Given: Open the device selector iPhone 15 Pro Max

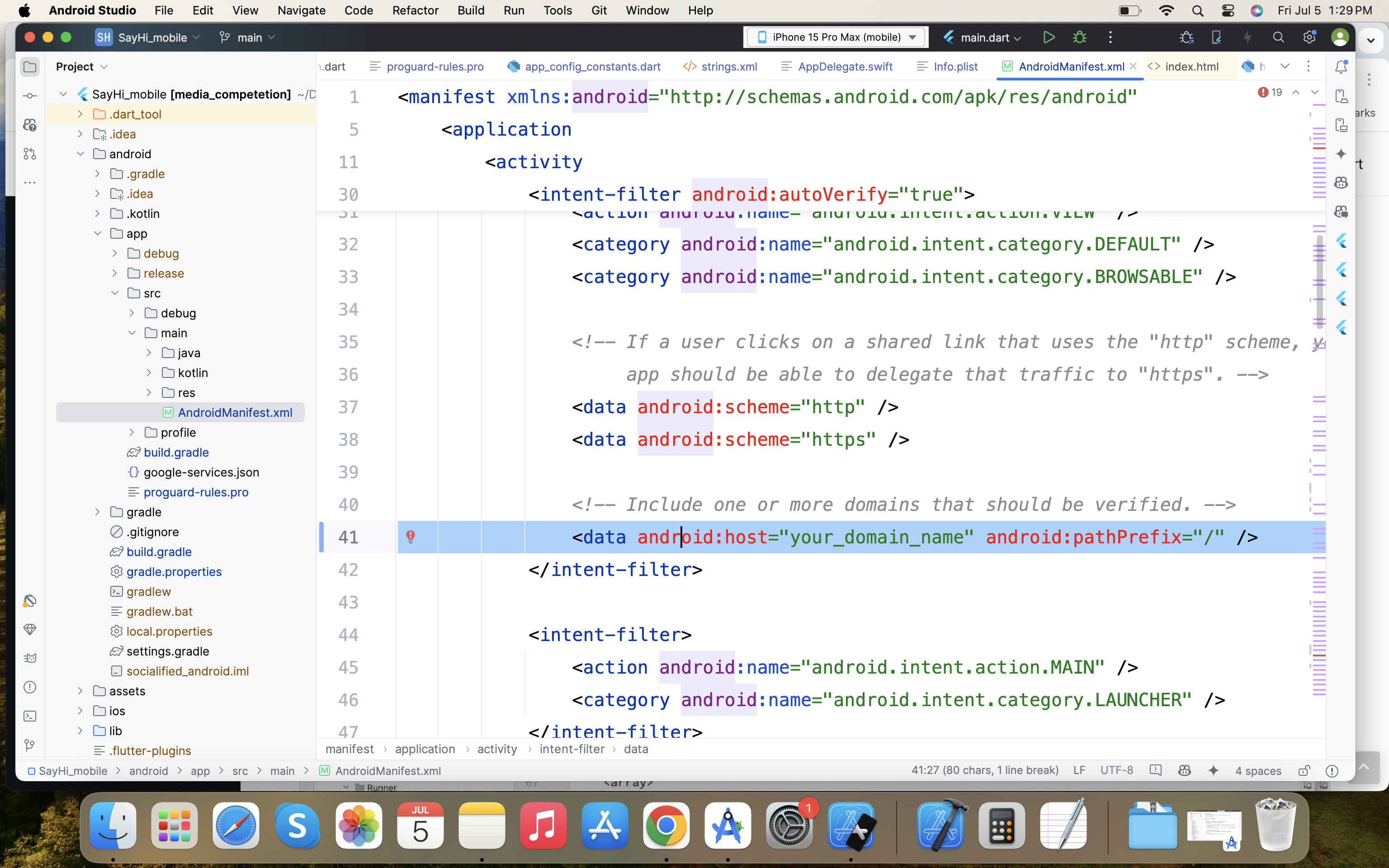Looking at the screenshot, I should [x=836, y=38].
